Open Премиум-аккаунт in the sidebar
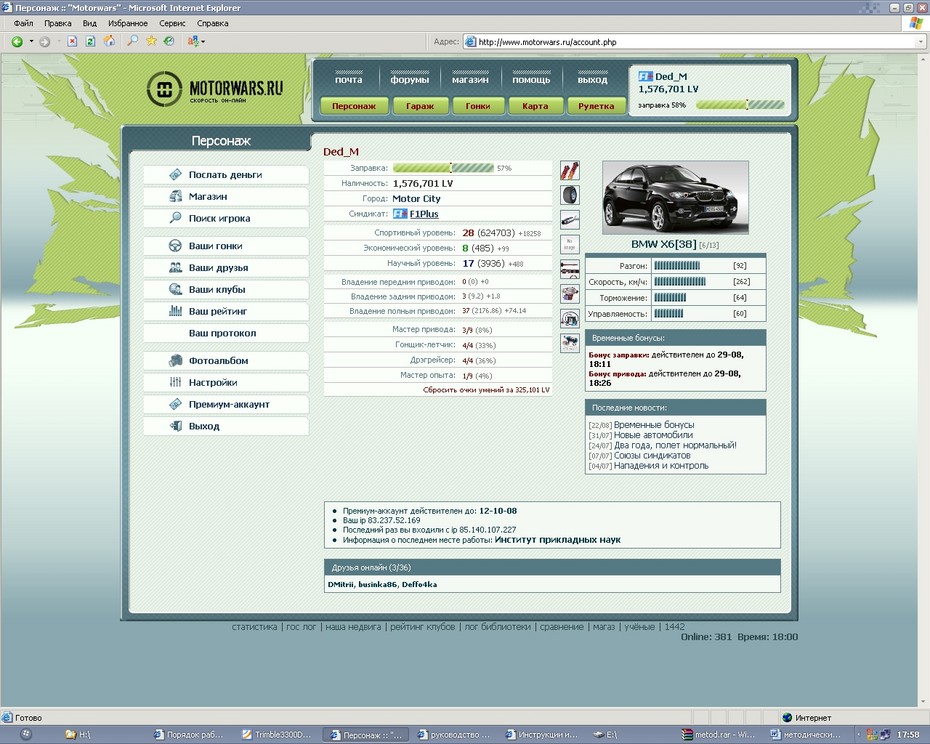The width and height of the screenshot is (930, 744). click(x=226, y=404)
